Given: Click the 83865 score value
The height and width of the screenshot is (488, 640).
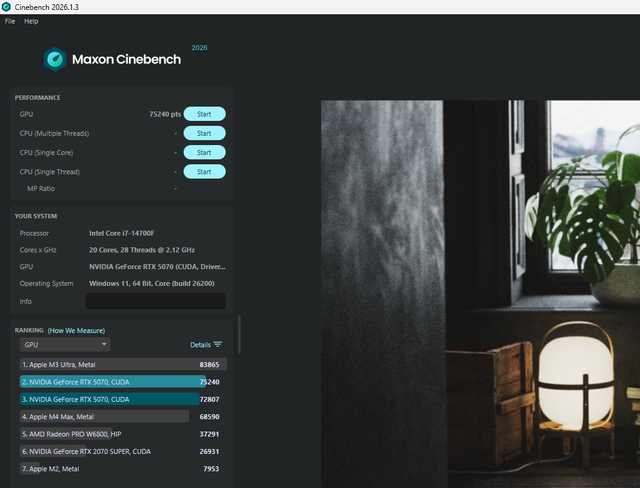Looking at the screenshot, I should [x=209, y=365].
